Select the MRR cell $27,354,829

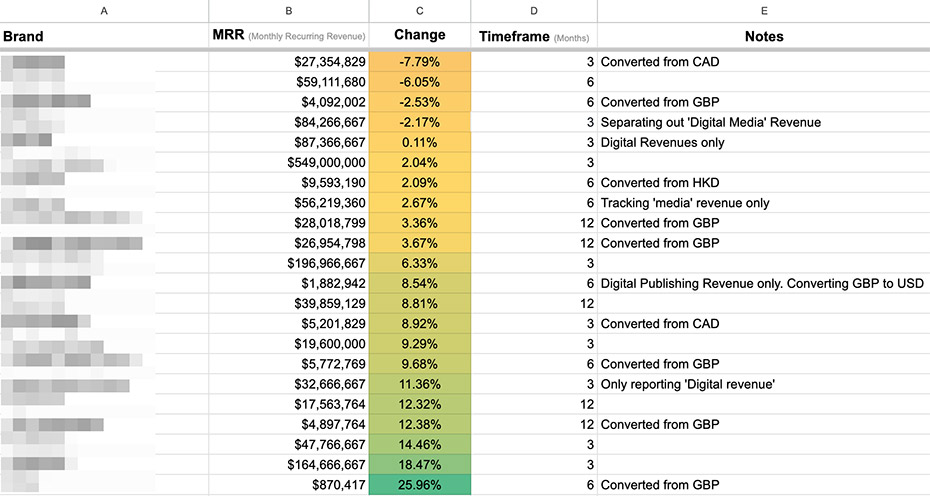click(289, 62)
